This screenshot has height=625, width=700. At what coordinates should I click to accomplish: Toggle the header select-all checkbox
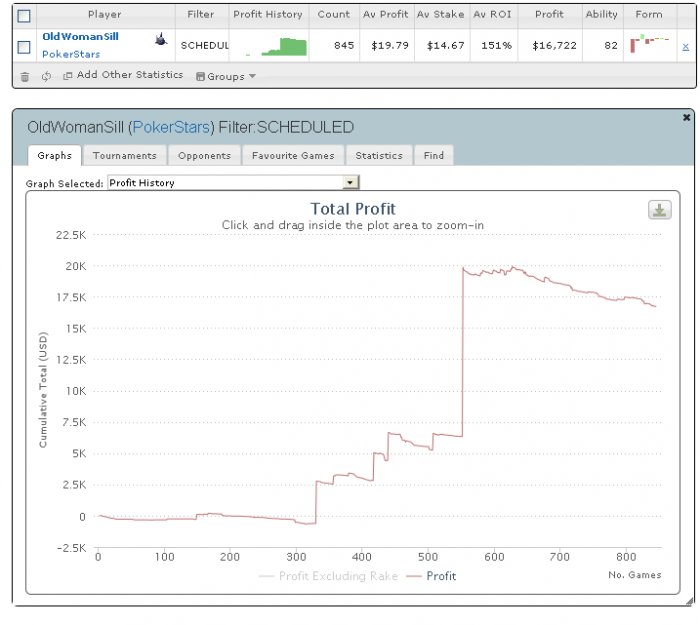click(24, 16)
